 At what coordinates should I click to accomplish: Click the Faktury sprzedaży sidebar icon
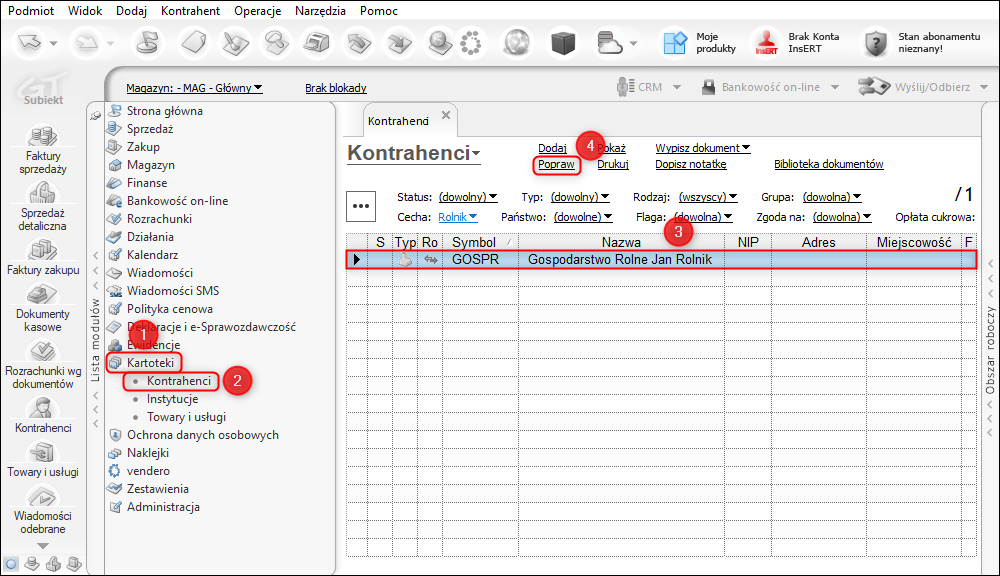coord(42,137)
